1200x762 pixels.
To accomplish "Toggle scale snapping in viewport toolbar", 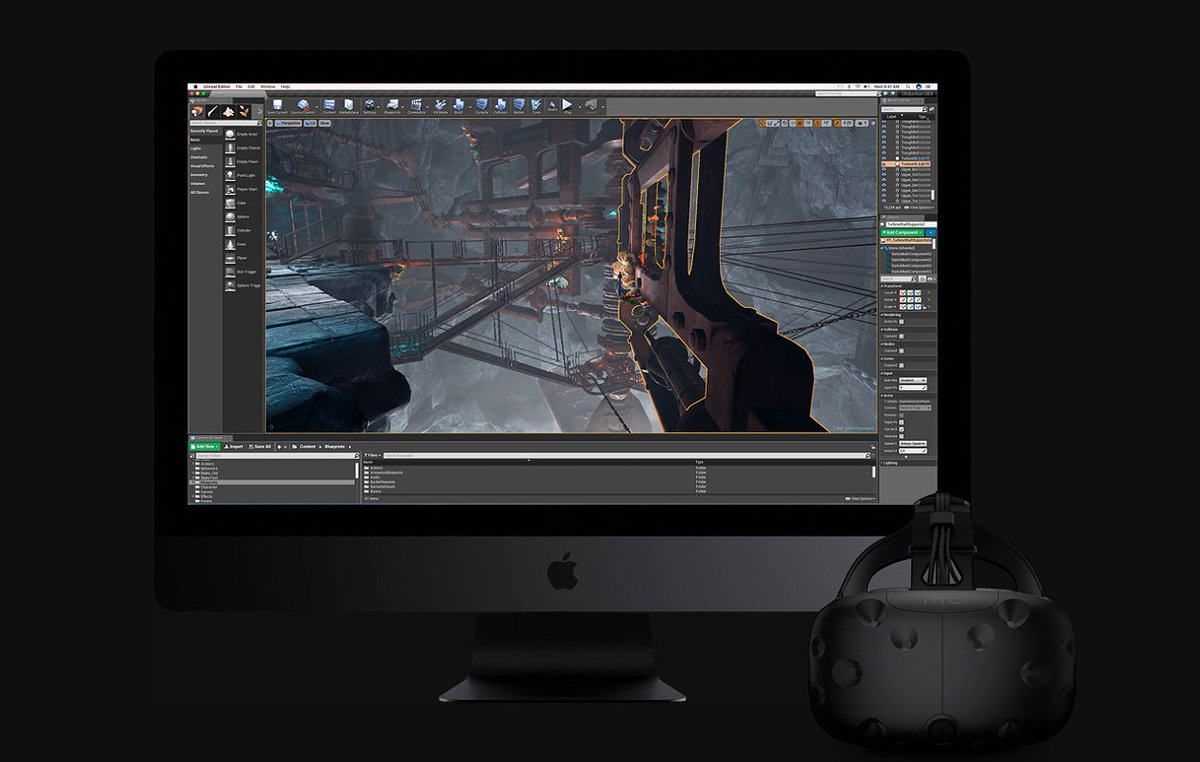I will (x=837, y=123).
